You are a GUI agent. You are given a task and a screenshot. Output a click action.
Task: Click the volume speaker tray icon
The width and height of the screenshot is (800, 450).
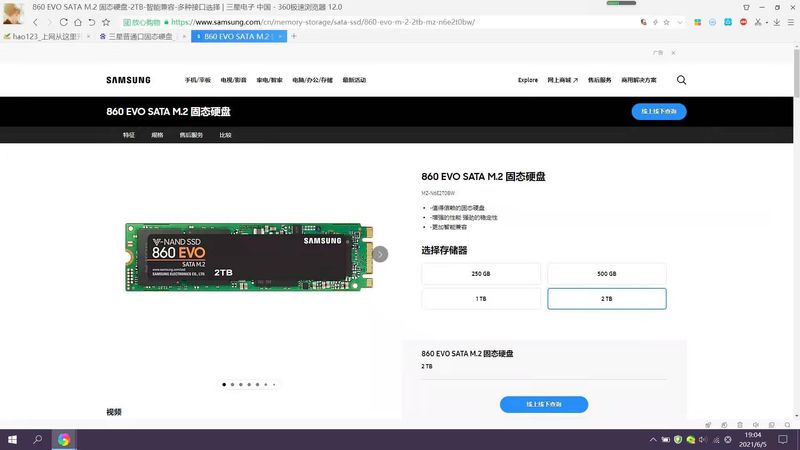click(x=703, y=439)
